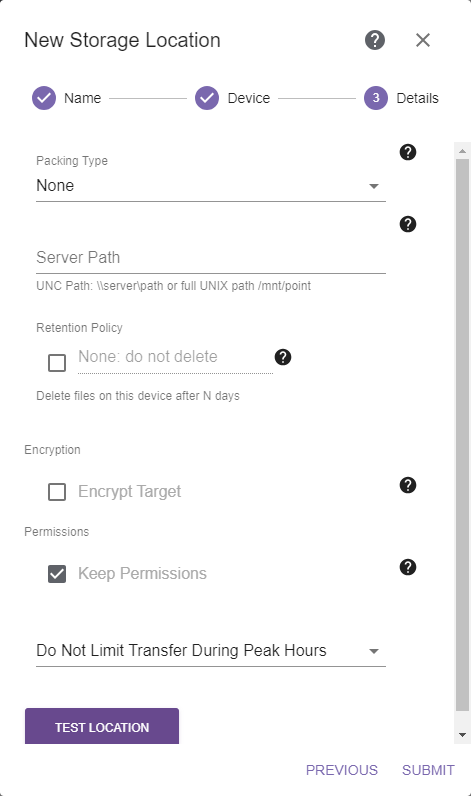Click the Server Path input field
The width and height of the screenshot is (471, 796).
tap(211, 258)
